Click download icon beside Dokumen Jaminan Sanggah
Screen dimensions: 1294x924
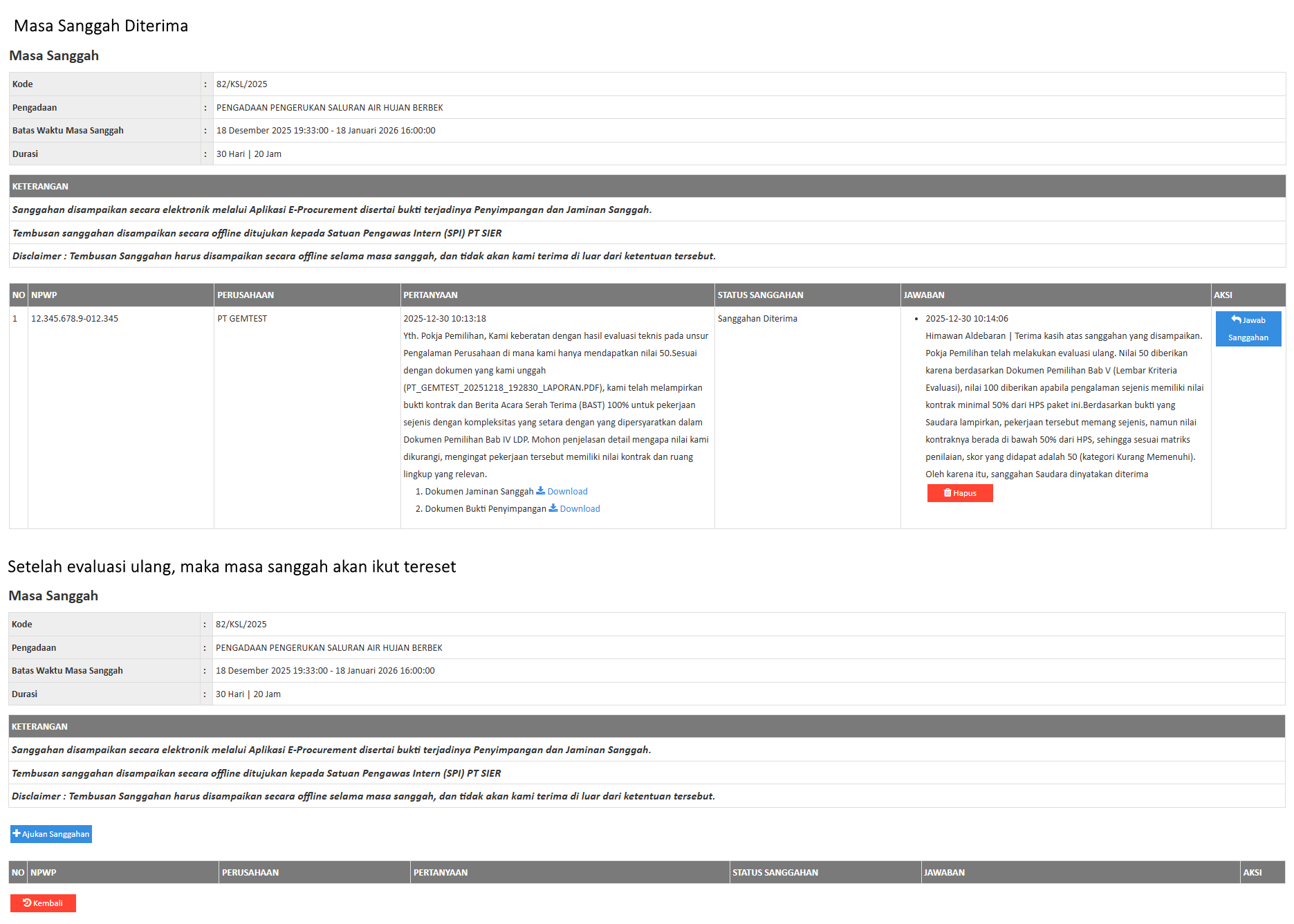coord(540,491)
